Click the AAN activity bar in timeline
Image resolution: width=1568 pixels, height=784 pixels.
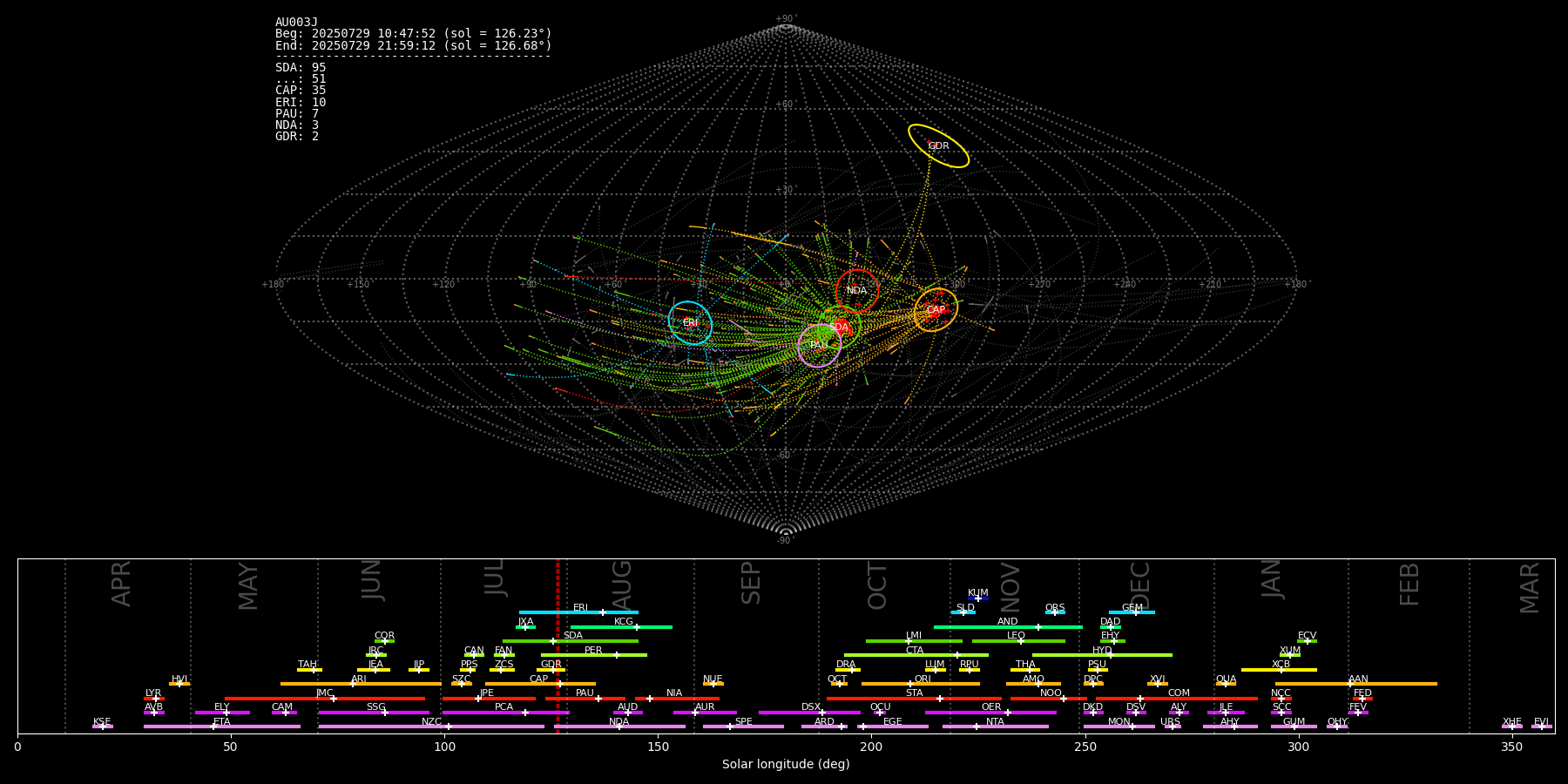tap(1356, 684)
